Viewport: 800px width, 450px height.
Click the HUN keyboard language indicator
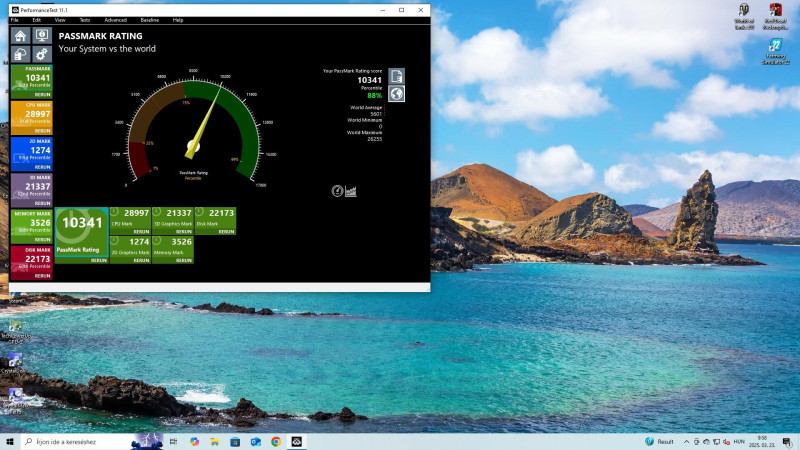pos(739,442)
